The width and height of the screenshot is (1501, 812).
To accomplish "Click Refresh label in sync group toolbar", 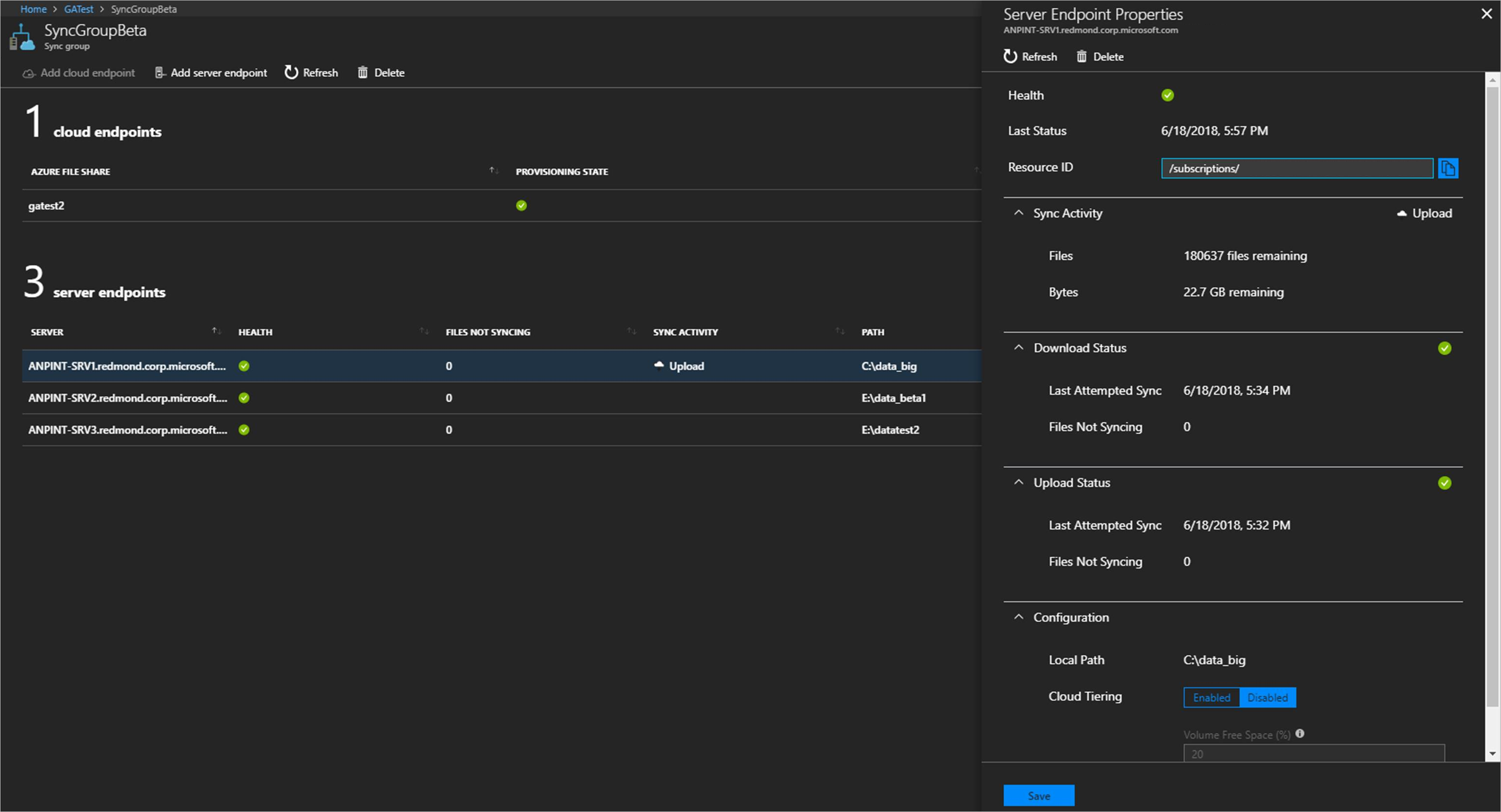I will 320,73.
